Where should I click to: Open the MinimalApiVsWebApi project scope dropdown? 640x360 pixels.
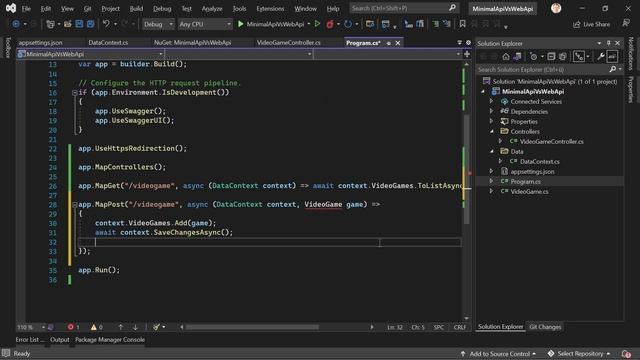pos(90,54)
